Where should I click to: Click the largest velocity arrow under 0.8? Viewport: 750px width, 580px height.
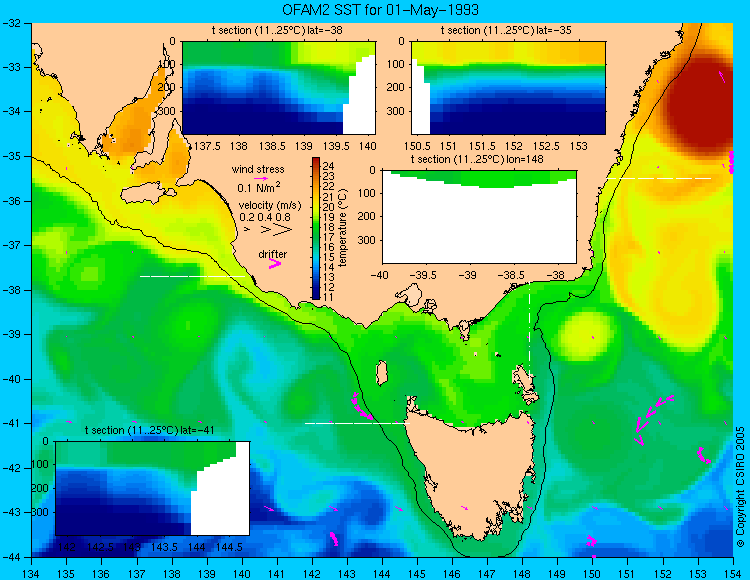[282, 230]
